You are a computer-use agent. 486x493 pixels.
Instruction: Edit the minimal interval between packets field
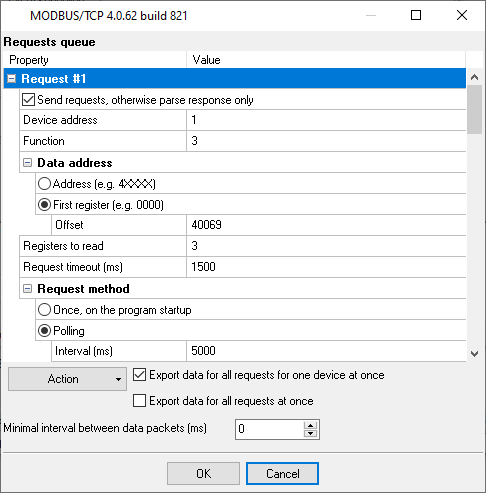pos(269,429)
